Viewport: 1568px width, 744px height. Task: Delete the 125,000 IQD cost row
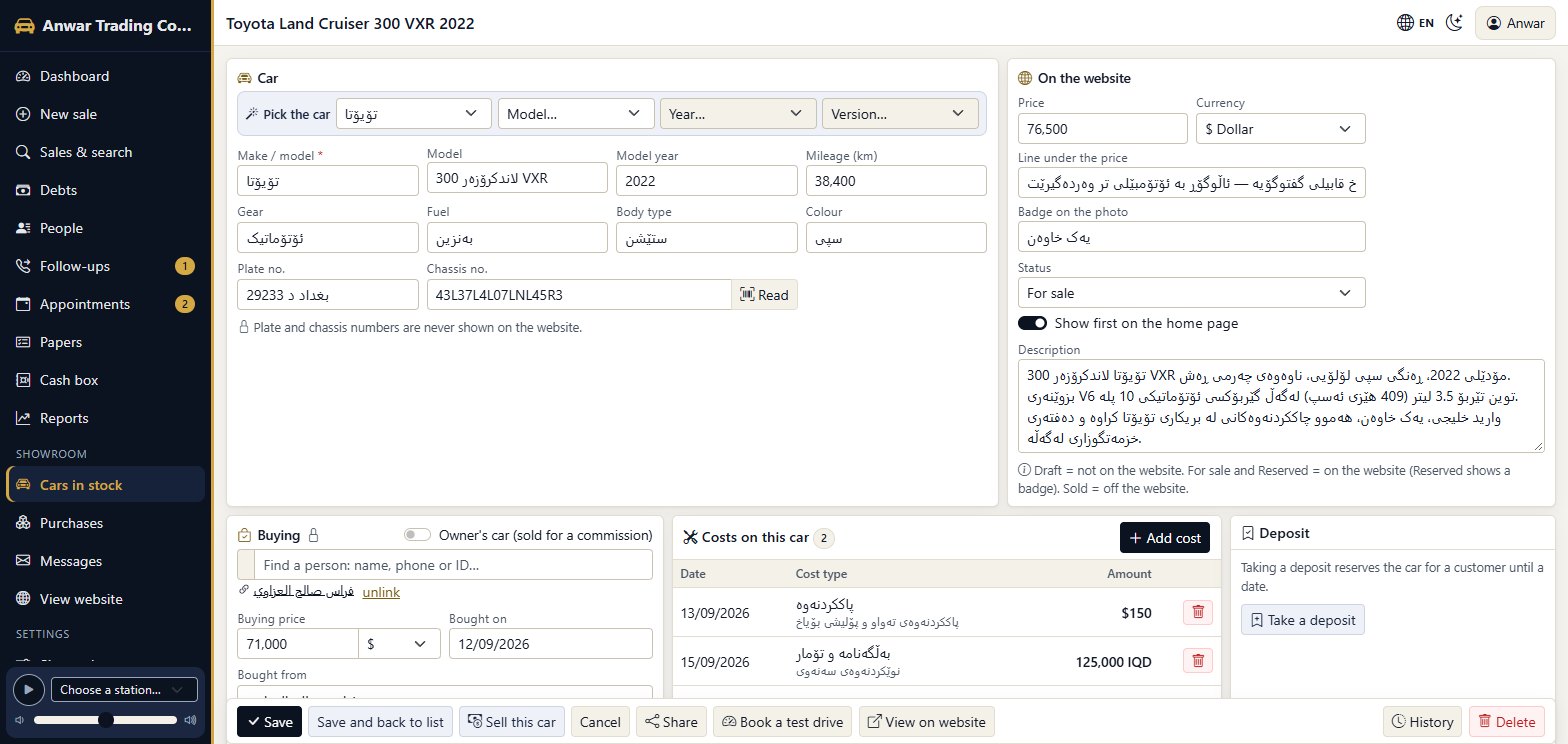[1198, 661]
